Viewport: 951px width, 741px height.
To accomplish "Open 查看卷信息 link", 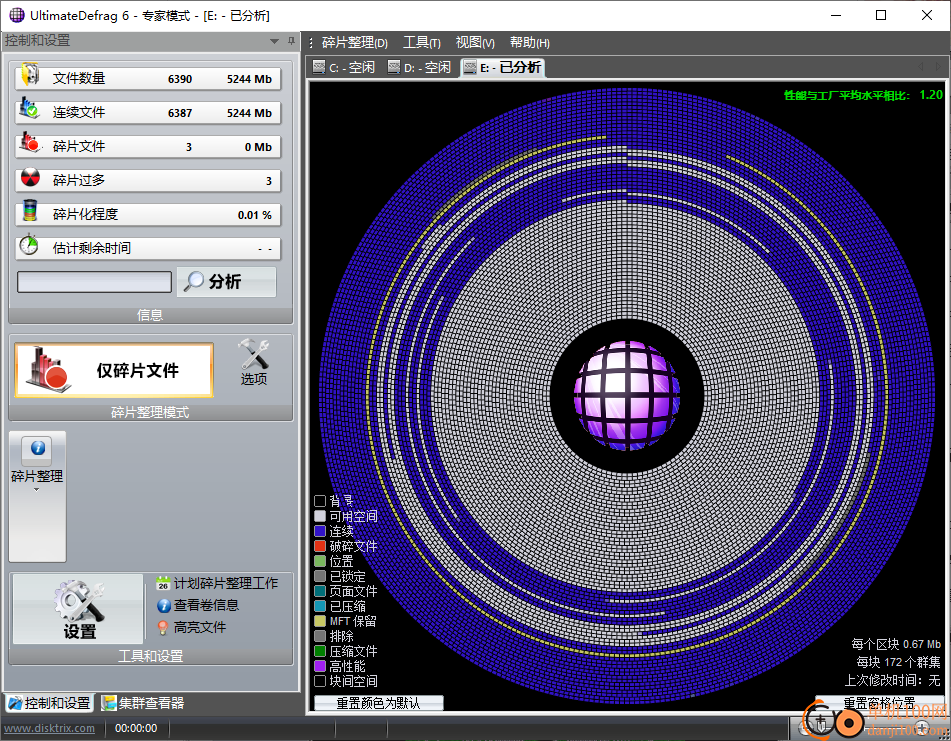I will (206, 605).
